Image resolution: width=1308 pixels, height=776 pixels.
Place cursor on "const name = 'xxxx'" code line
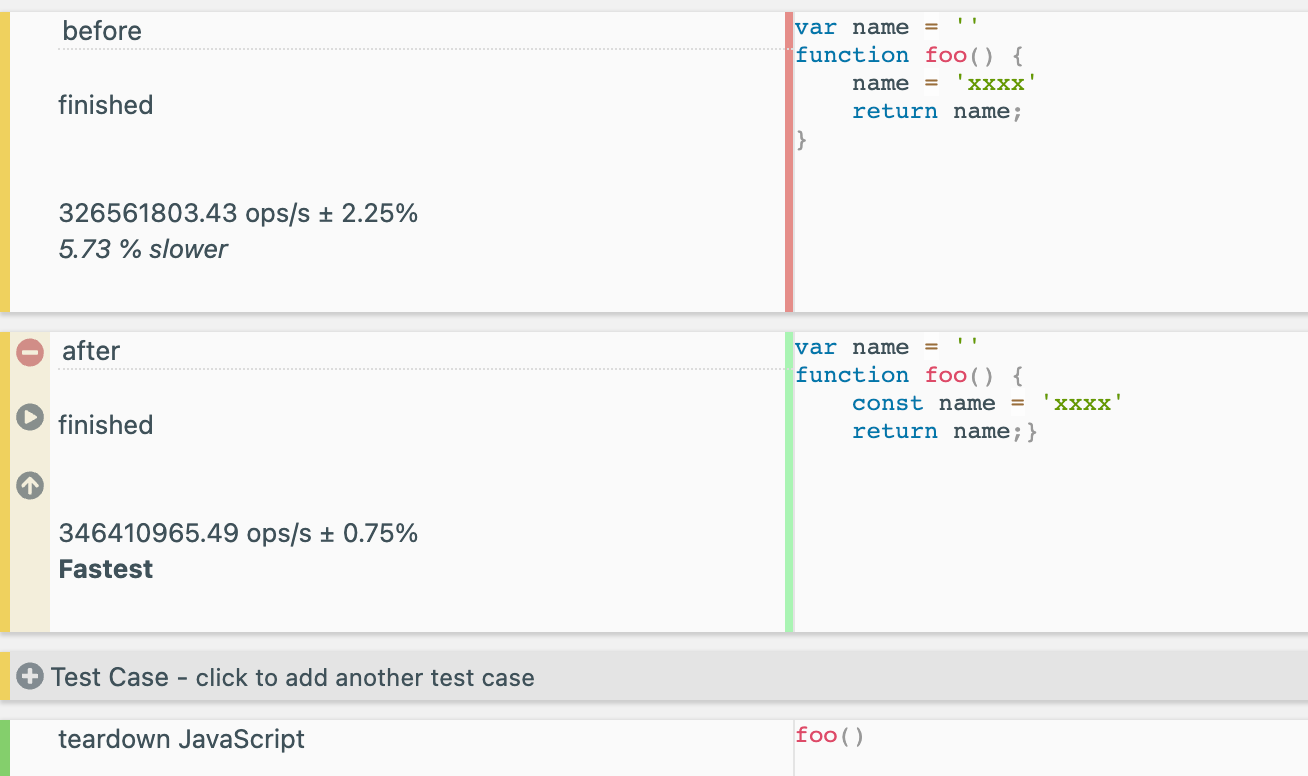[x=987, y=403]
